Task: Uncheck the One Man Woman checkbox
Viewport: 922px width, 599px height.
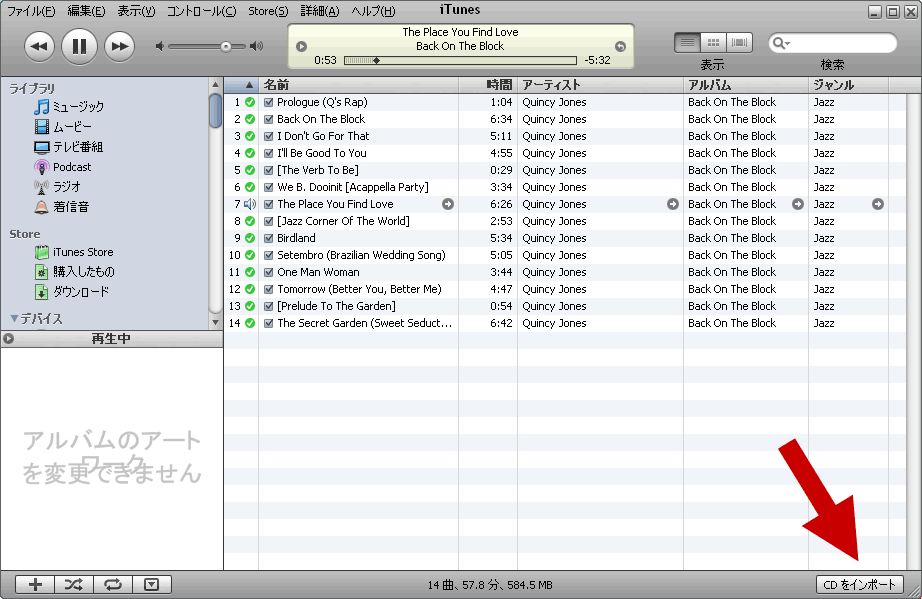Action: pyautogui.click(x=269, y=273)
